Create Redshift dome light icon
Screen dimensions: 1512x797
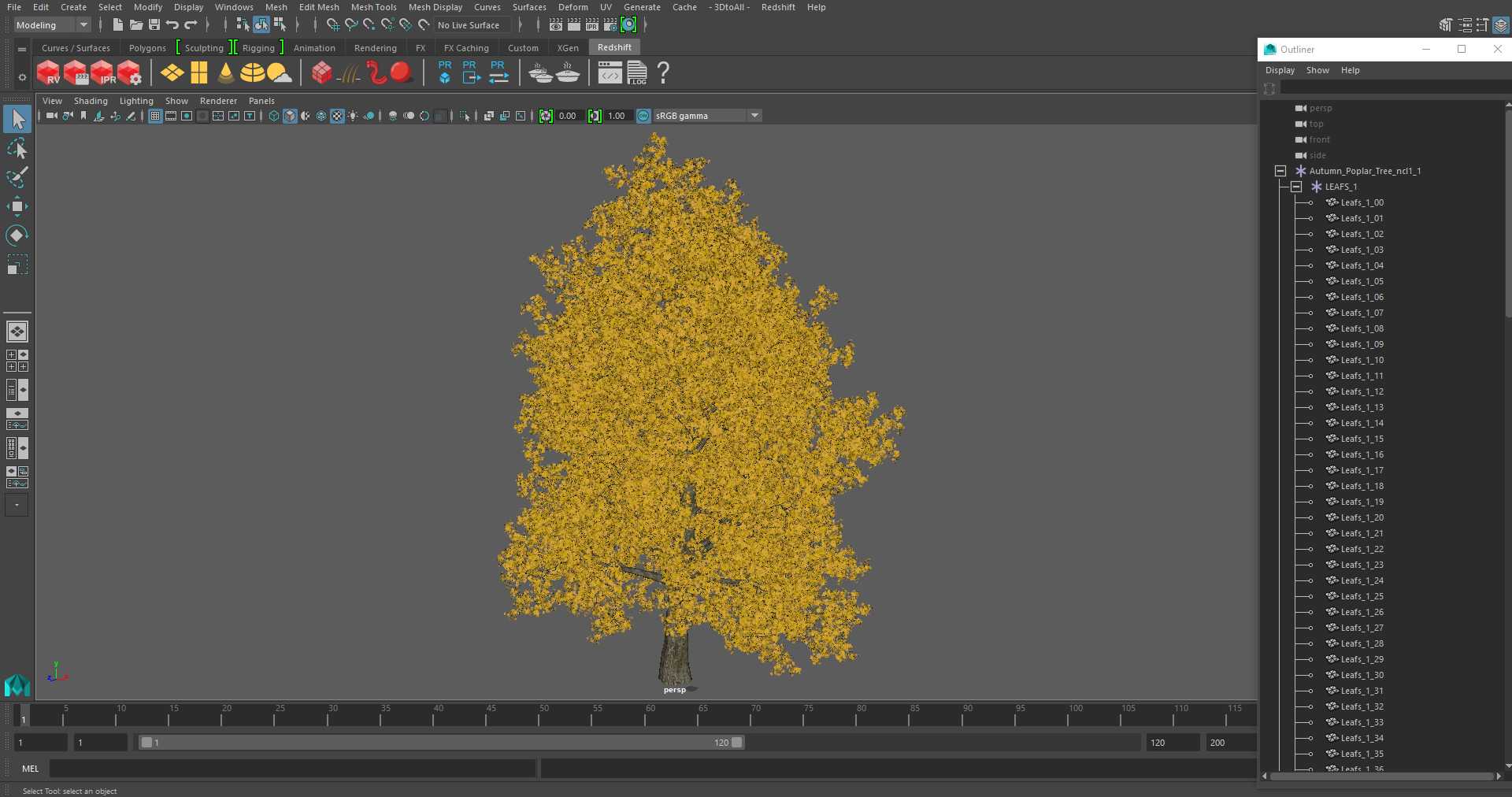pyautogui.click(x=252, y=73)
